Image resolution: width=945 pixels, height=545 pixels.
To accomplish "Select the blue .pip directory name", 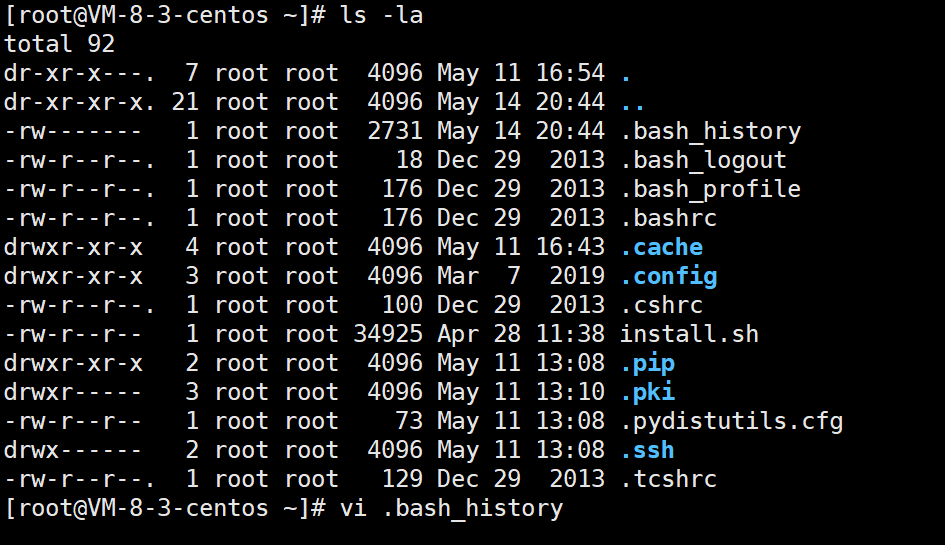I will 647,363.
